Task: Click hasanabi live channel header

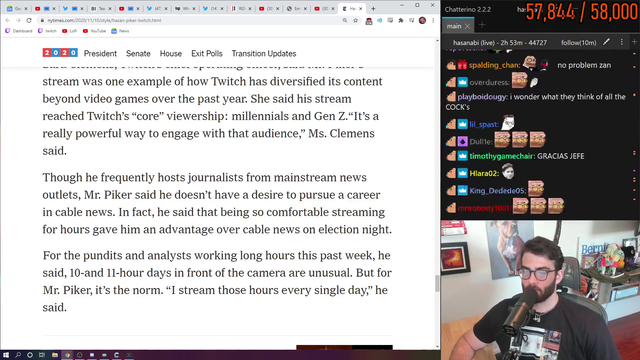Action: click(500, 42)
